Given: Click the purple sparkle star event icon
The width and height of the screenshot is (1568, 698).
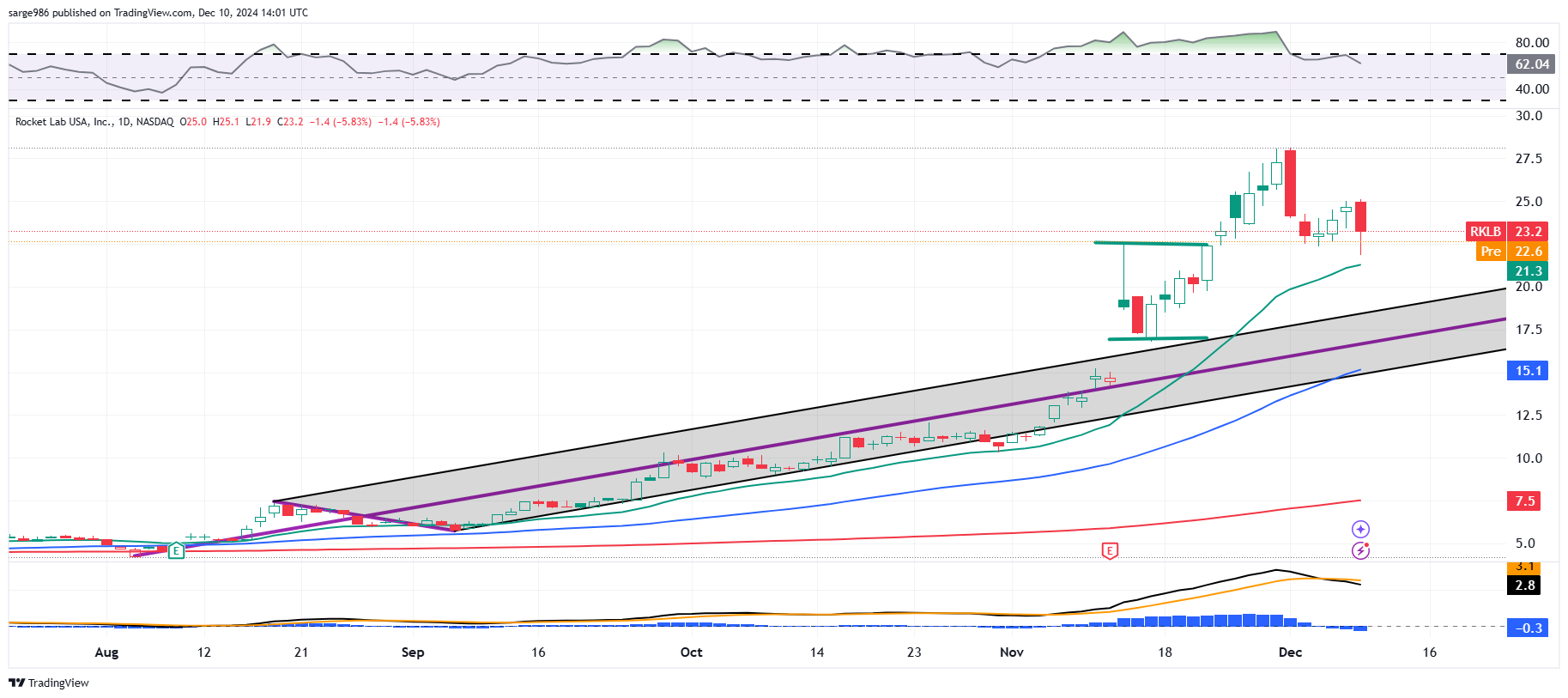Looking at the screenshot, I should (1360, 529).
